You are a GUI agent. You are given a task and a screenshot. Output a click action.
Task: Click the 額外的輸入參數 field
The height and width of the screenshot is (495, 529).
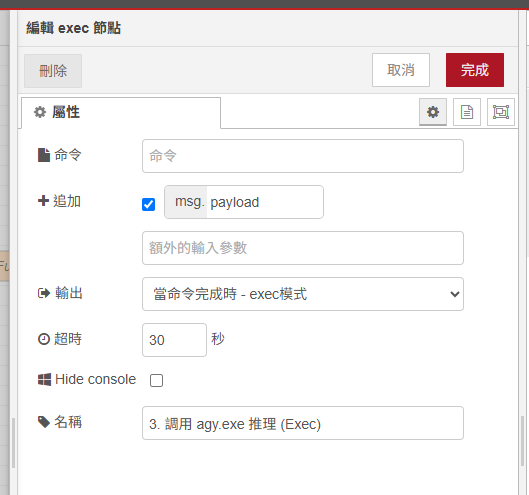303,248
